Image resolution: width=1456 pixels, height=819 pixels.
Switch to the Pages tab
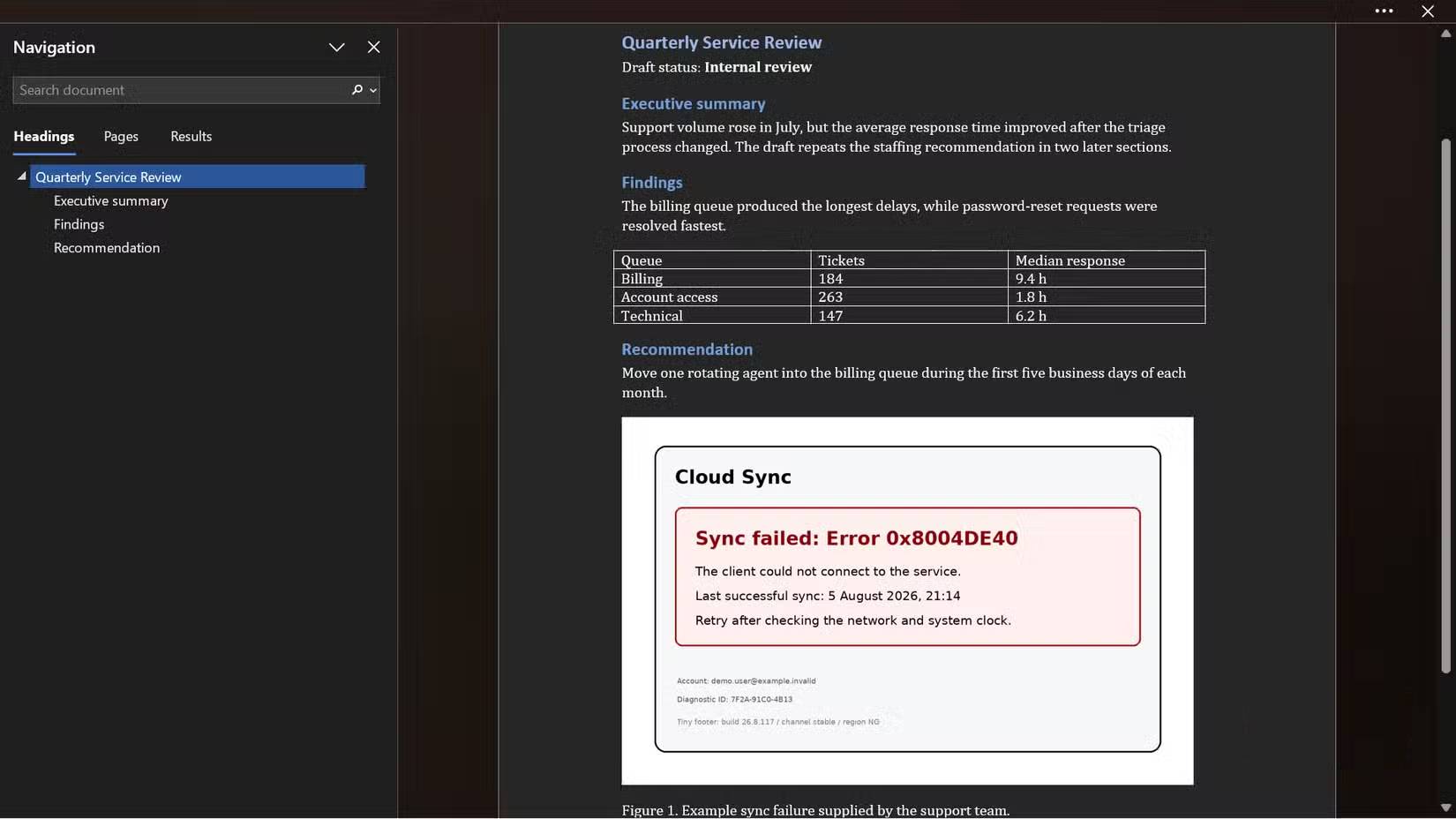tap(121, 137)
